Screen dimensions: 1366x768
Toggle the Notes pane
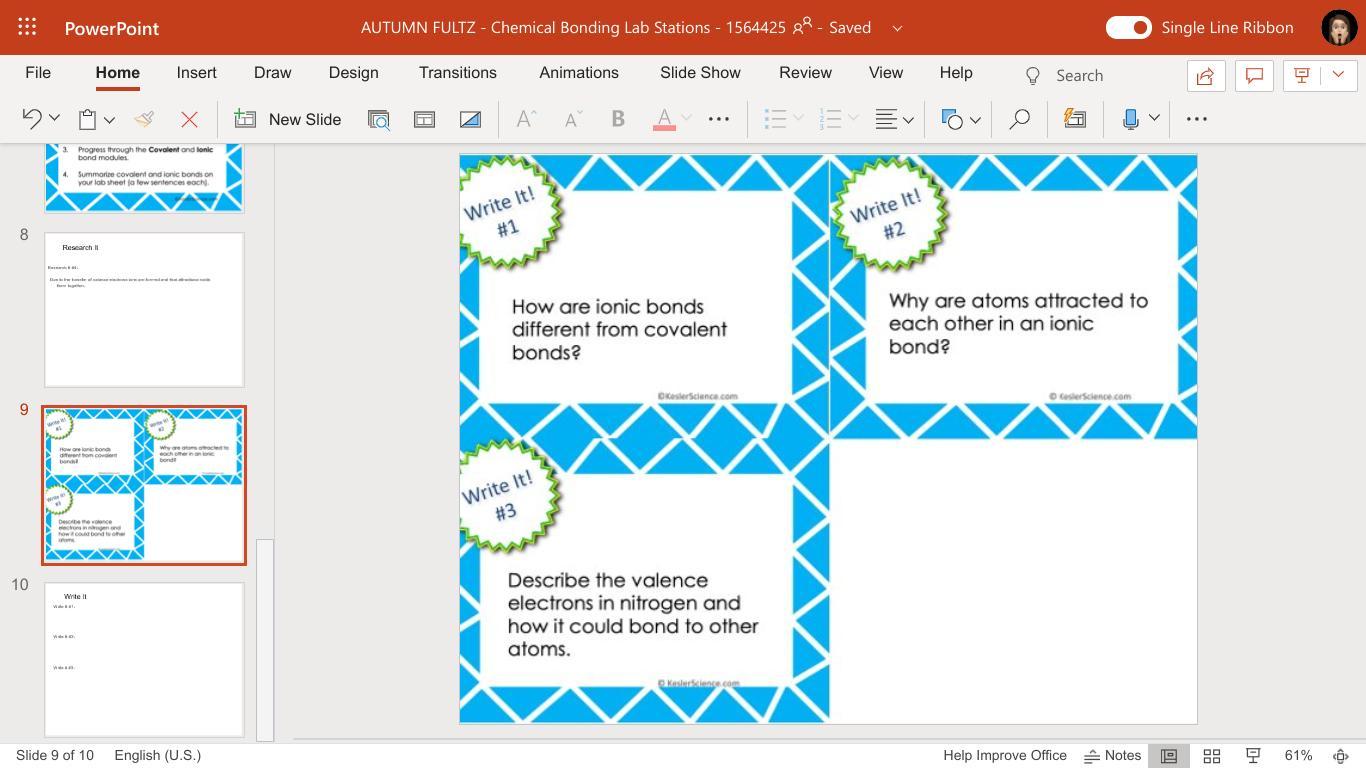(x=1113, y=756)
